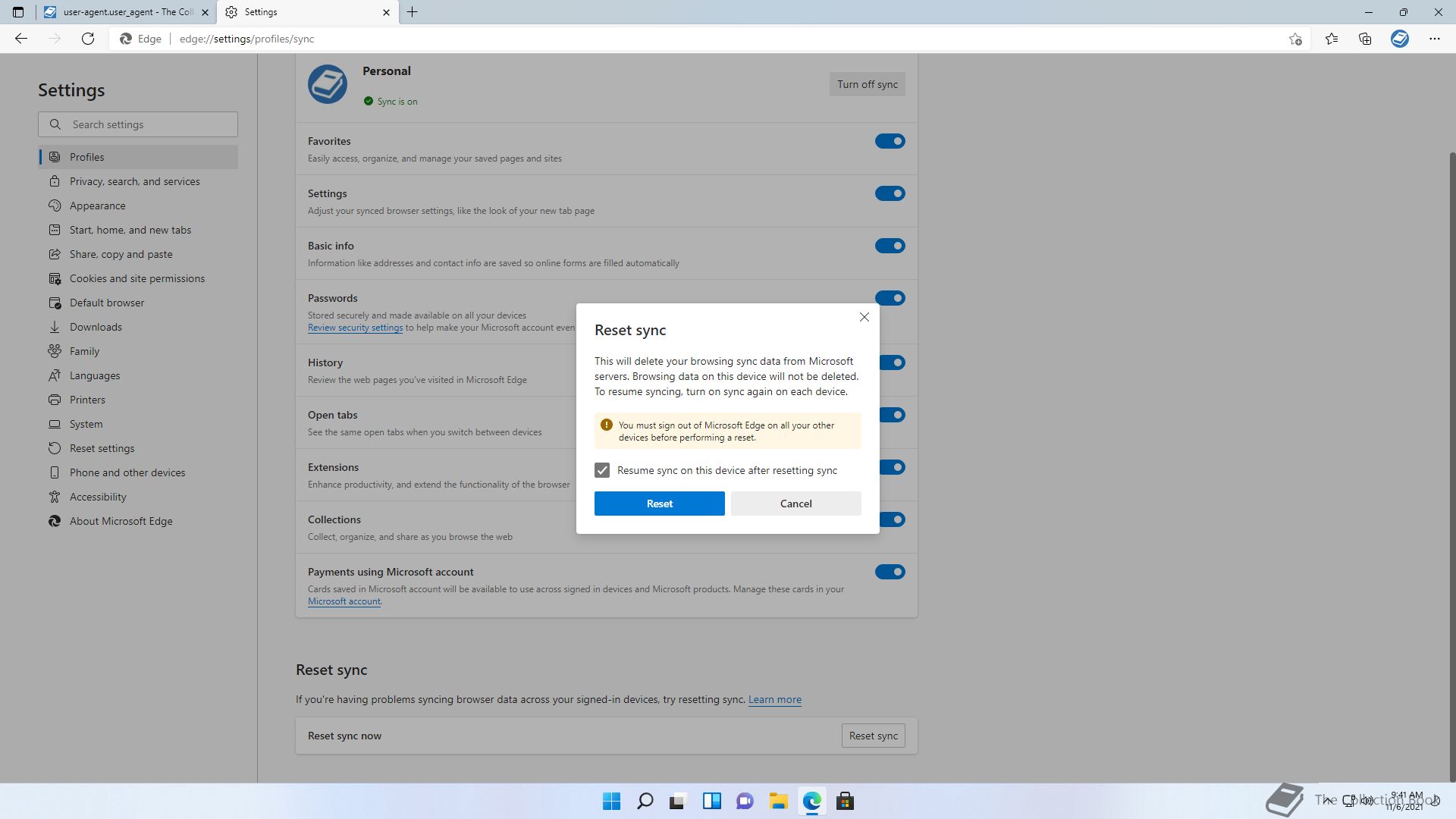
Task: Close the Reset sync dialog with X
Action: [864, 317]
